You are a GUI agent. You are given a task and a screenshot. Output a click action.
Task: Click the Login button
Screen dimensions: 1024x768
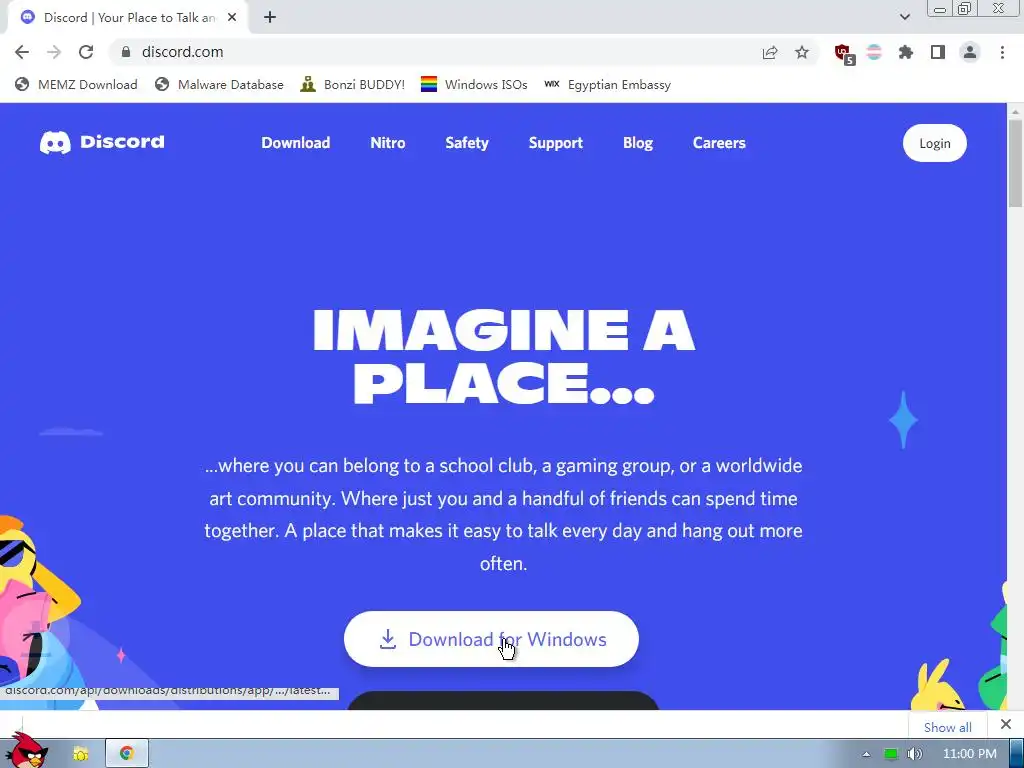click(x=935, y=143)
